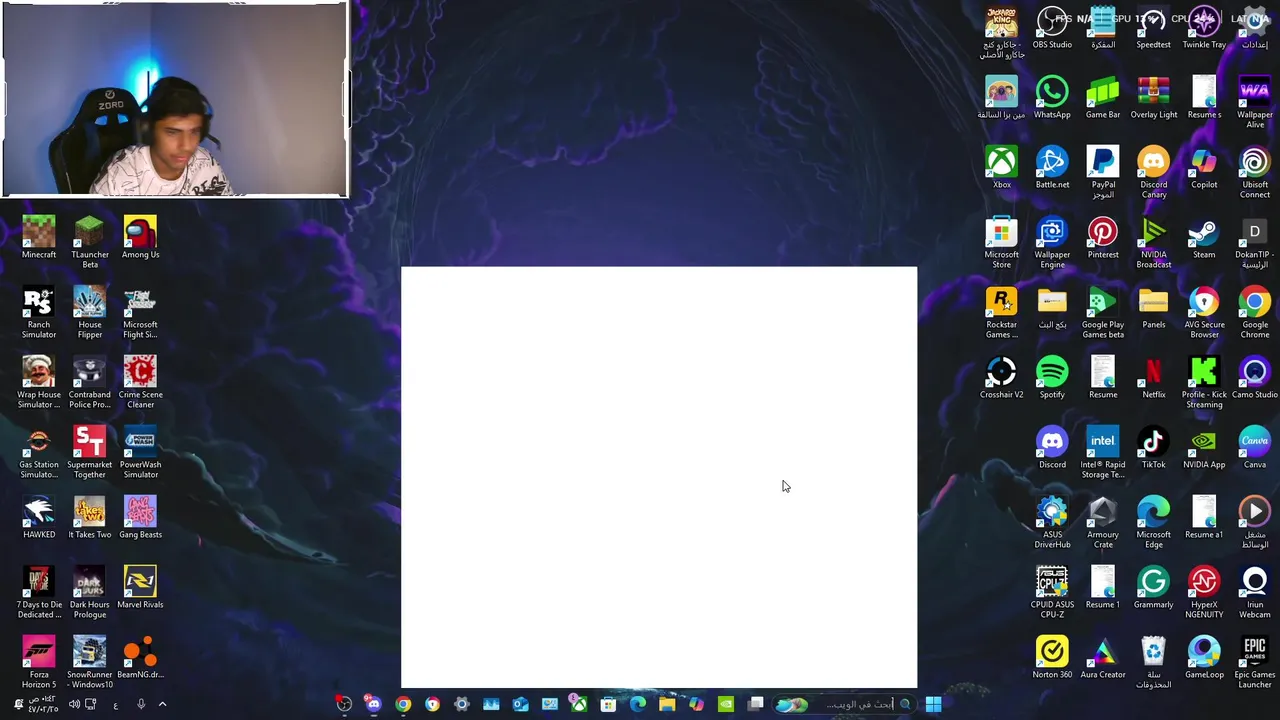Open Microsoft Store desktop shortcut
The width and height of the screenshot is (1280, 720).
point(1001,242)
